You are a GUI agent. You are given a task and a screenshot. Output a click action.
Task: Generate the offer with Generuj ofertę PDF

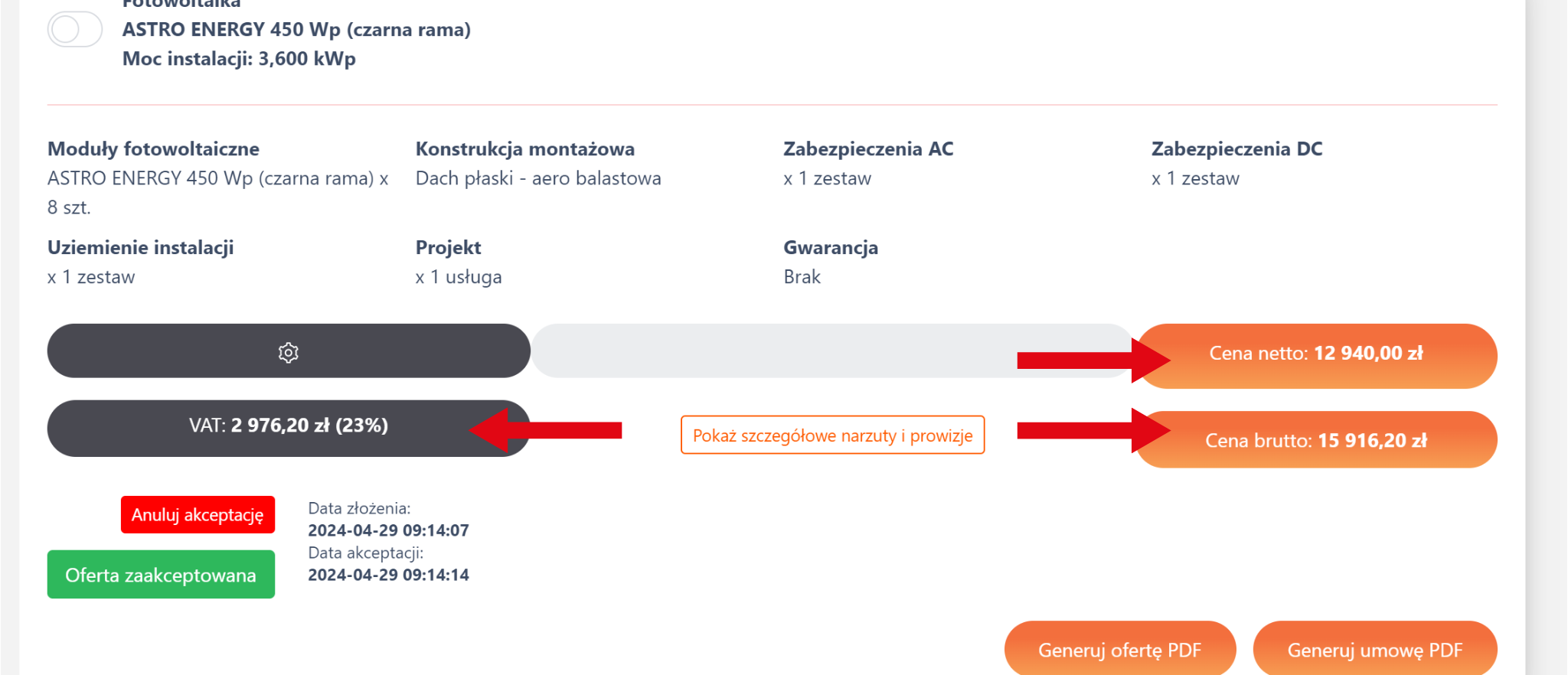click(1119, 650)
